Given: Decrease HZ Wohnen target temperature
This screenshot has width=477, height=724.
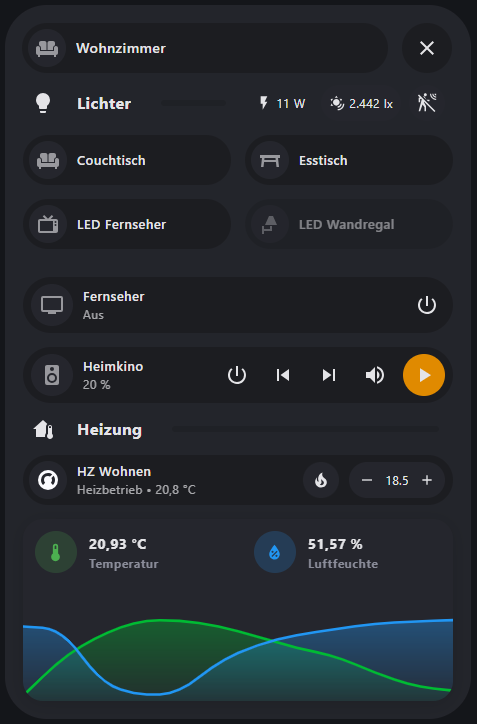Looking at the screenshot, I should 367,480.
